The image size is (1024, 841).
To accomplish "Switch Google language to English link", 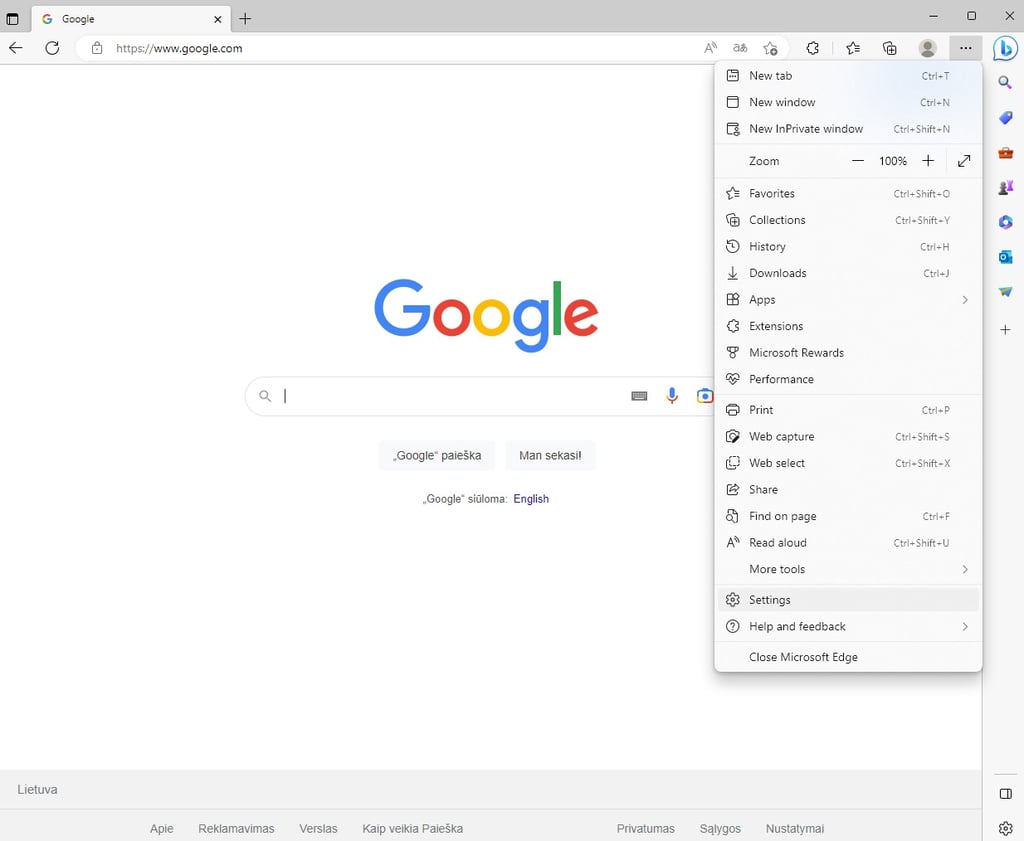I will [531, 499].
